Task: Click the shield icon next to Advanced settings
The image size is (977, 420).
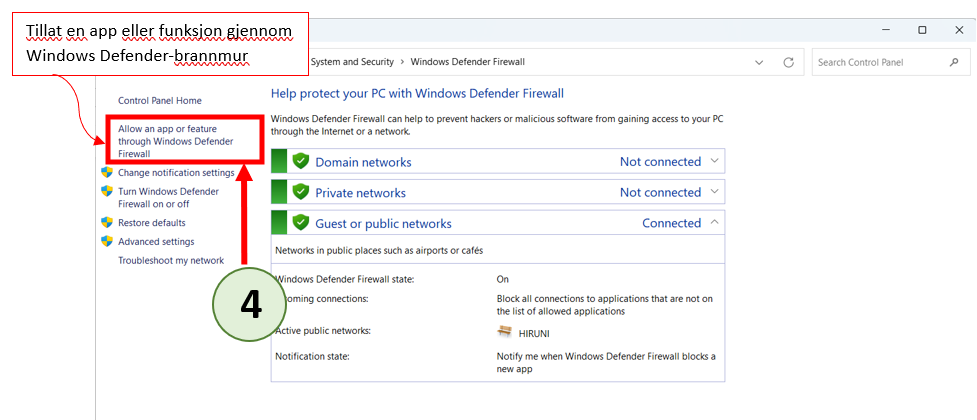Action: click(x=107, y=241)
